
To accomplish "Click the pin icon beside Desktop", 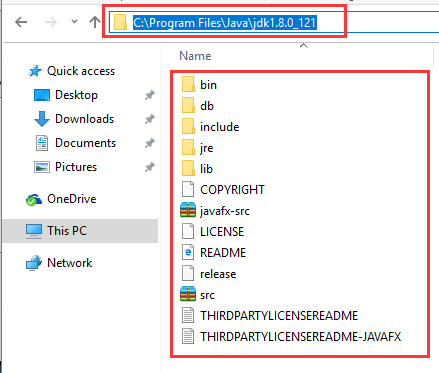I will point(150,95).
